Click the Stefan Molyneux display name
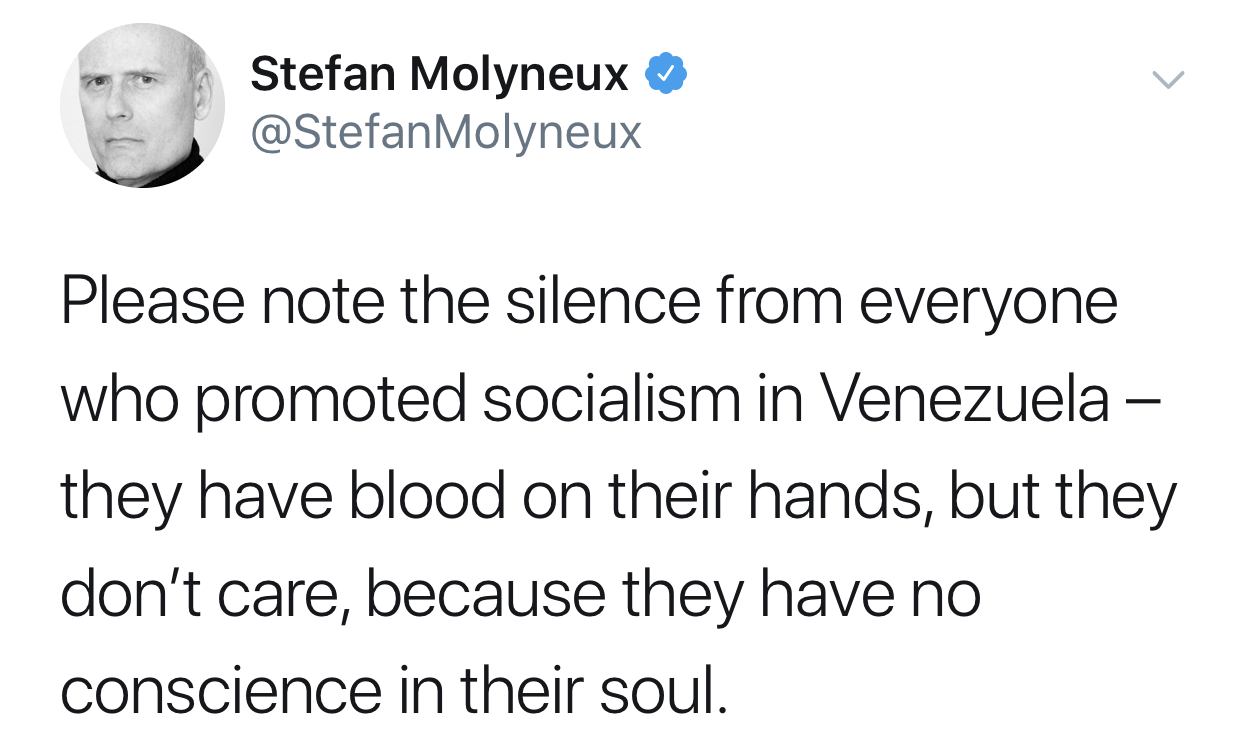 click(x=439, y=75)
